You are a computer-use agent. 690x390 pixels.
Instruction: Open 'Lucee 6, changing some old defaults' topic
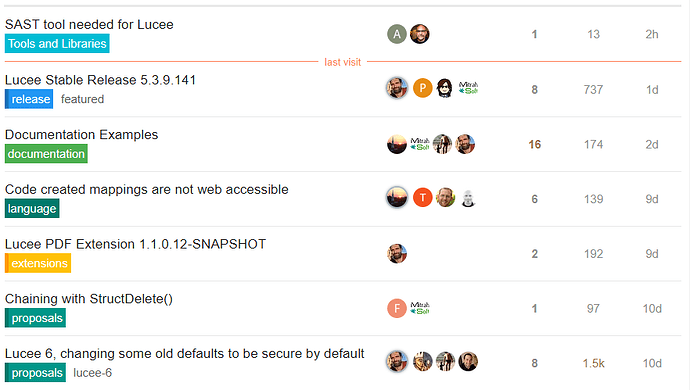click(x=184, y=353)
